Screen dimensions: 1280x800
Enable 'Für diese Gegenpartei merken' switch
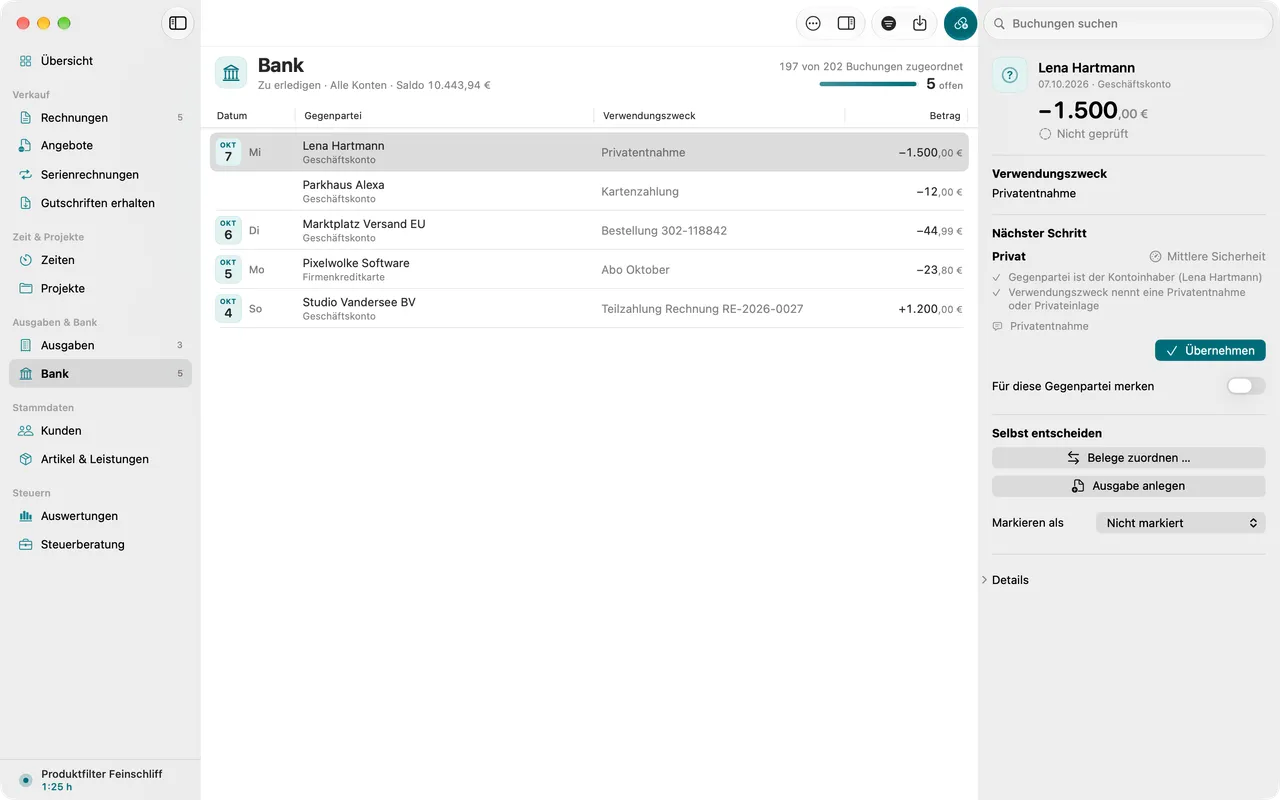tap(1246, 386)
